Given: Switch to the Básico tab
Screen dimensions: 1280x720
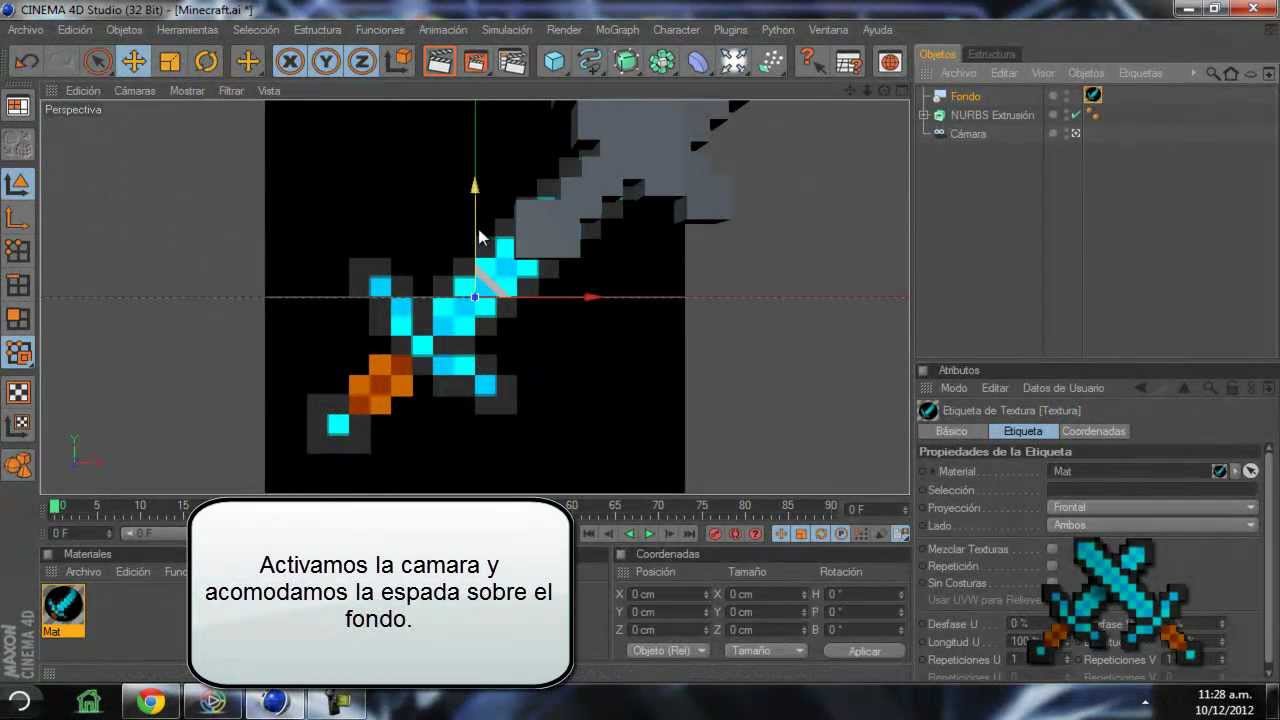Looking at the screenshot, I should 951,431.
